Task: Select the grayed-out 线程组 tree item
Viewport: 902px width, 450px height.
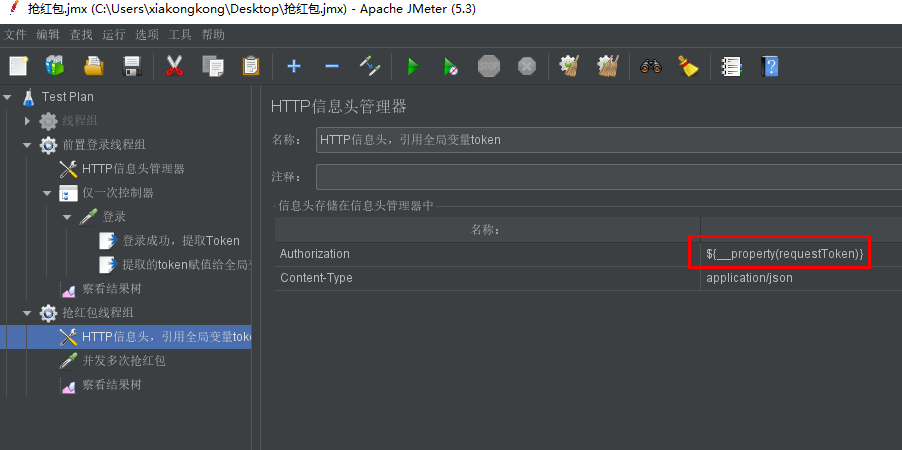Action: click(80, 121)
